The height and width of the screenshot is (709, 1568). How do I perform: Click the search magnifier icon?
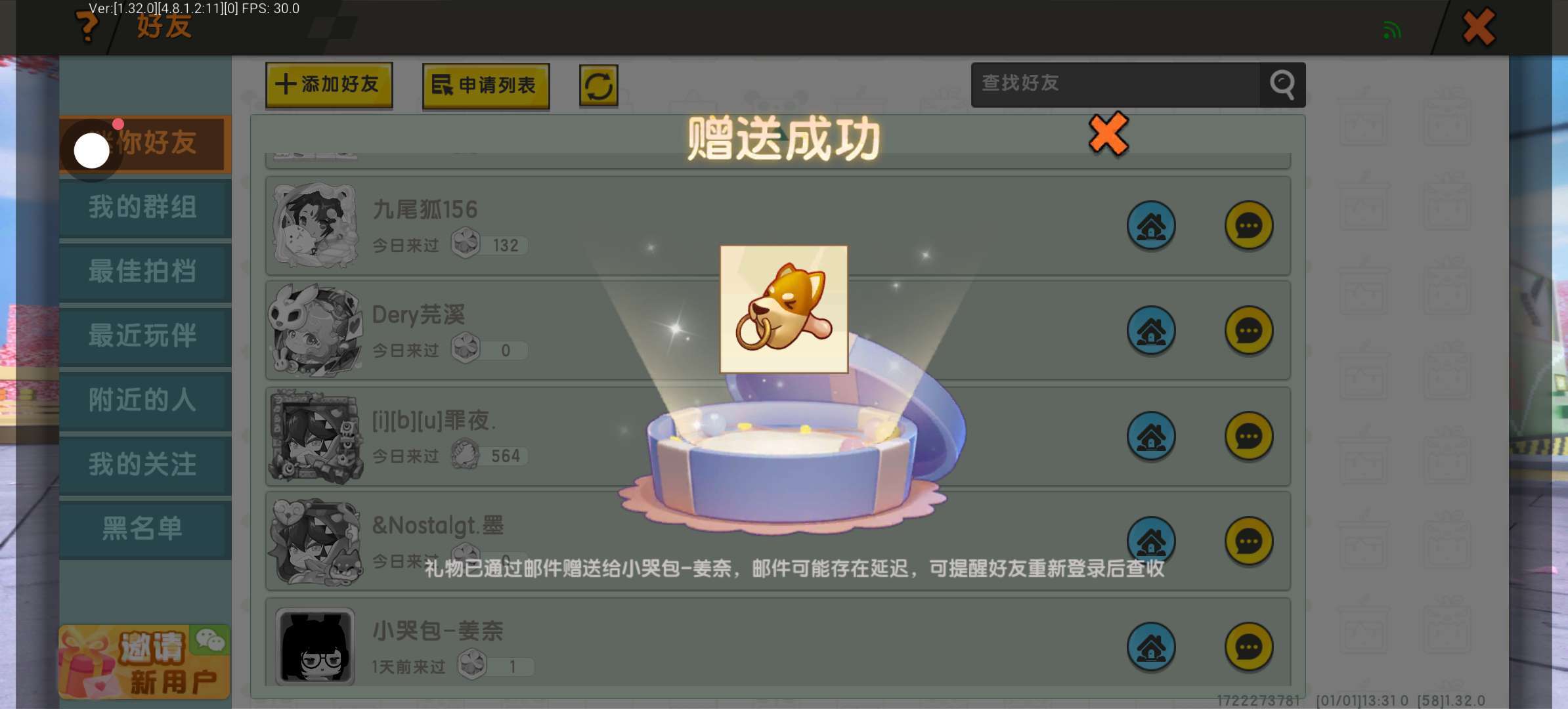click(1282, 85)
